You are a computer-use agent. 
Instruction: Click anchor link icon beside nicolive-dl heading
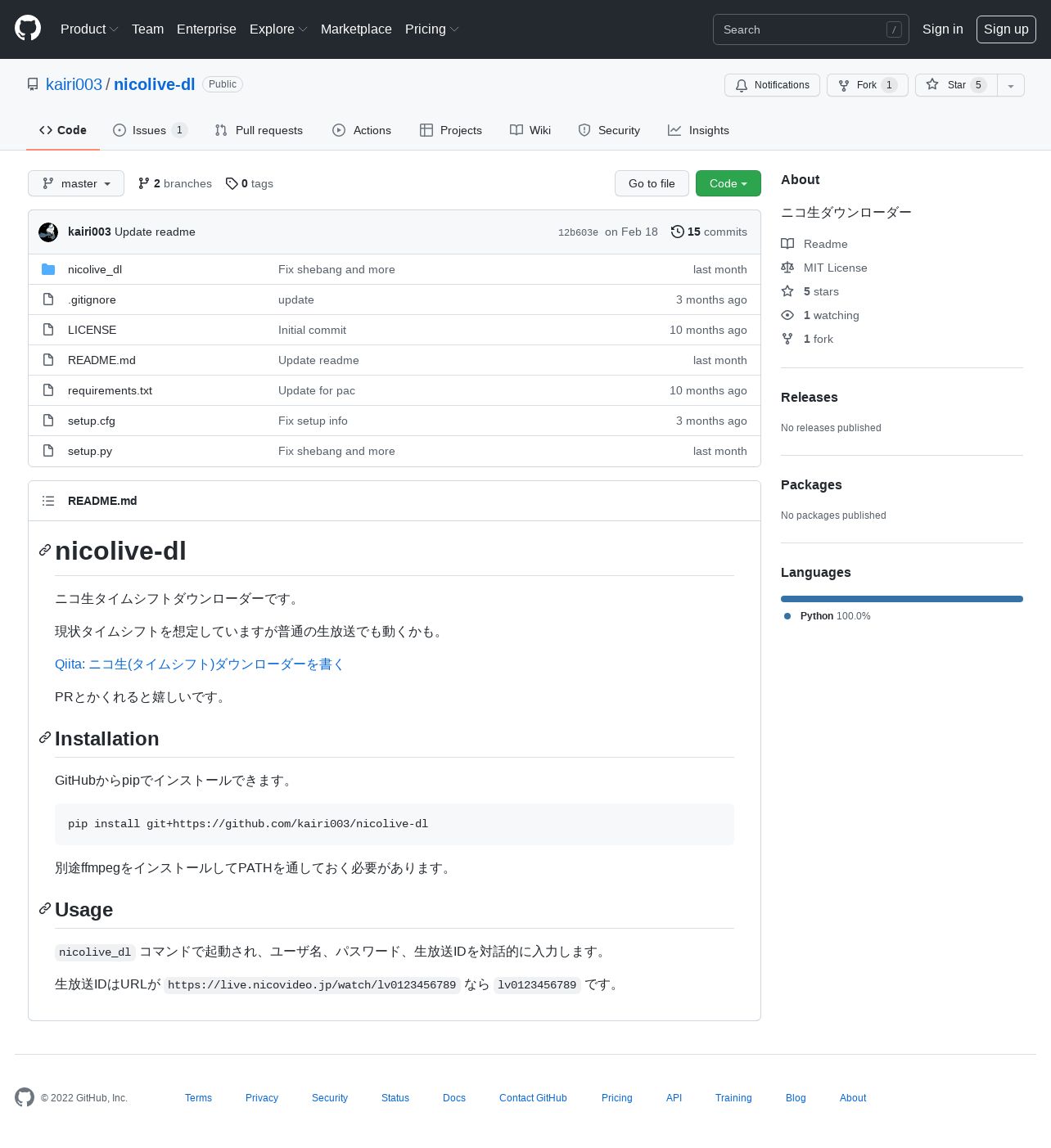pos(45,551)
